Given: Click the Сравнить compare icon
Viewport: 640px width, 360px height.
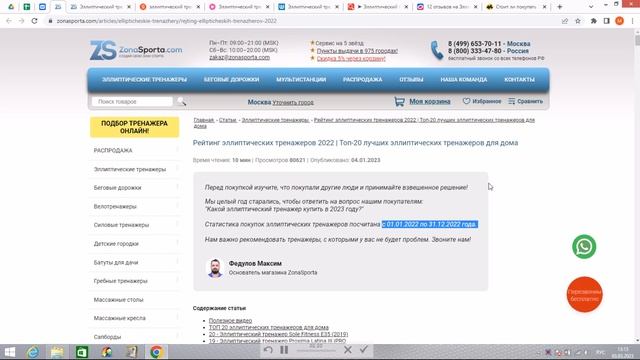Looking at the screenshot, I should pos(511,101).
